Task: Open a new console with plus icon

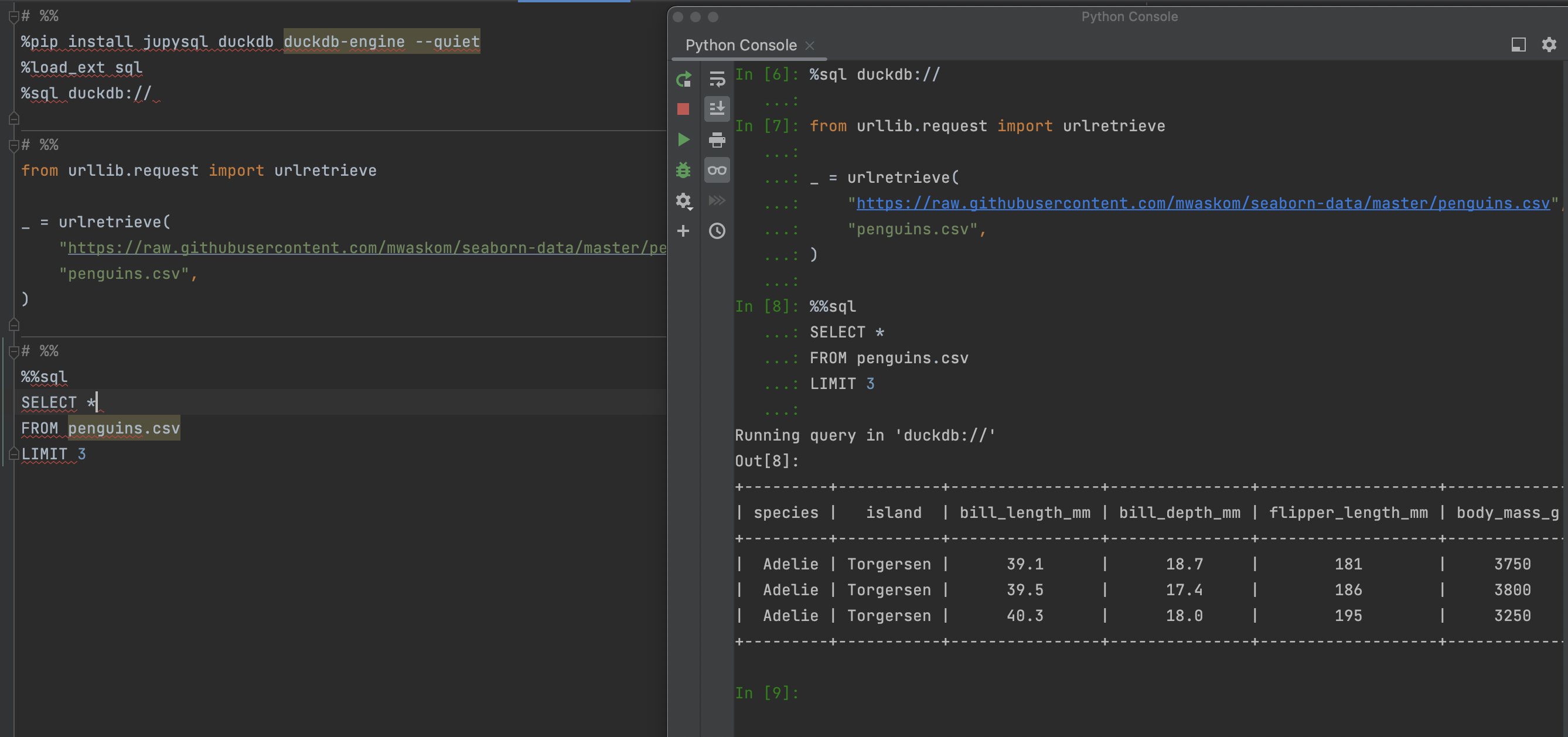Action: click(x=684, y=231)
